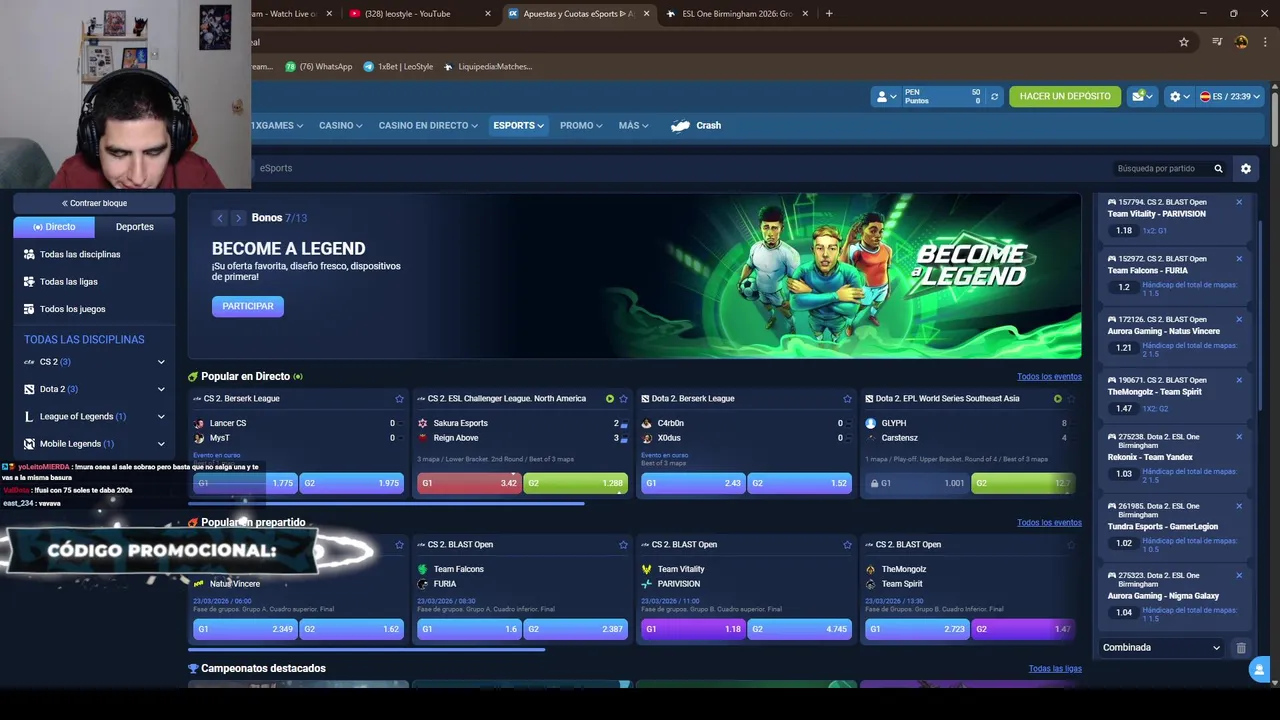Viewport: 1280px width, 720px height.
Task: Remove Rekonix - Team Yandex from slip
Action: pyautogui.click(x=1239, y=437)
